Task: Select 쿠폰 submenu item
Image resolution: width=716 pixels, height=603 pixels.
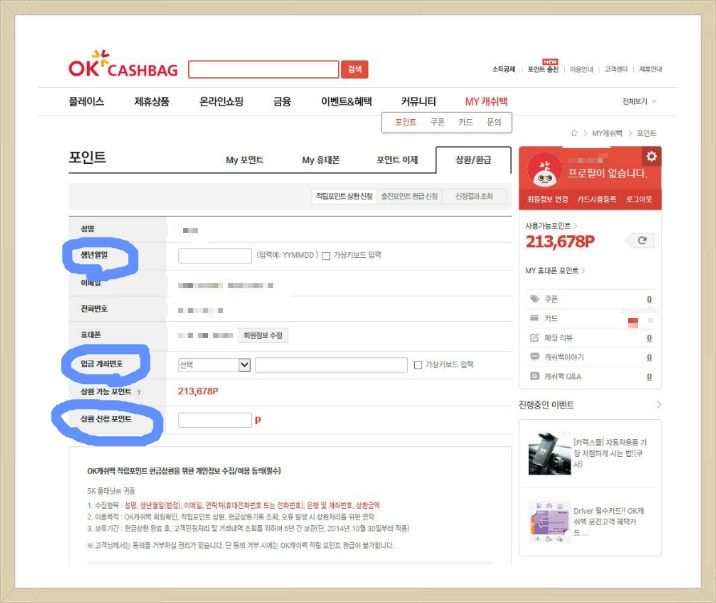Action: point(437,122)
